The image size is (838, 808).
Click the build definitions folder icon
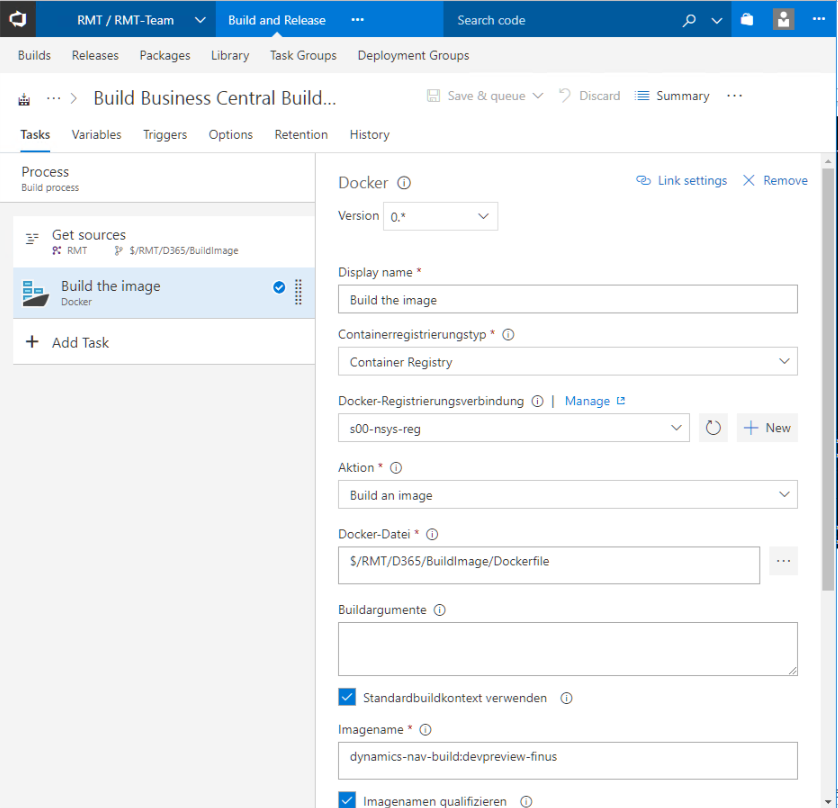pos(24,99)
